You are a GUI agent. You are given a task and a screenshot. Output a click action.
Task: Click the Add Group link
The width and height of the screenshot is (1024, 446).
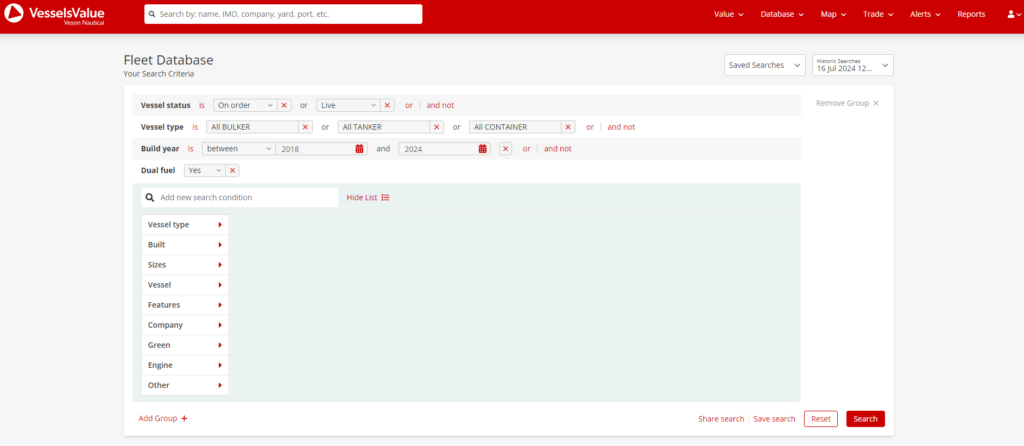[x=163, y=419]
